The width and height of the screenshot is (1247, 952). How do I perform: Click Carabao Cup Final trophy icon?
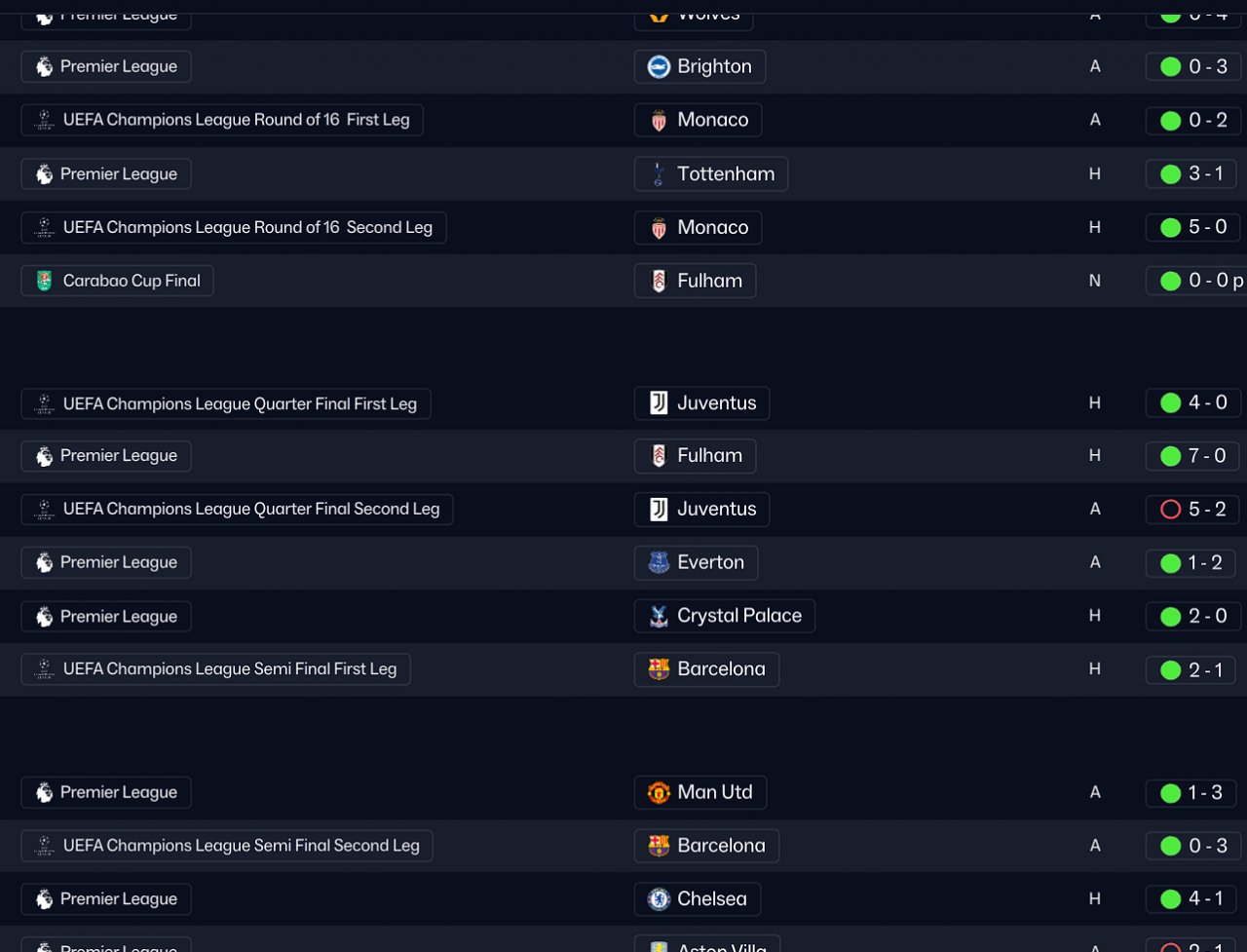(44, 281)
